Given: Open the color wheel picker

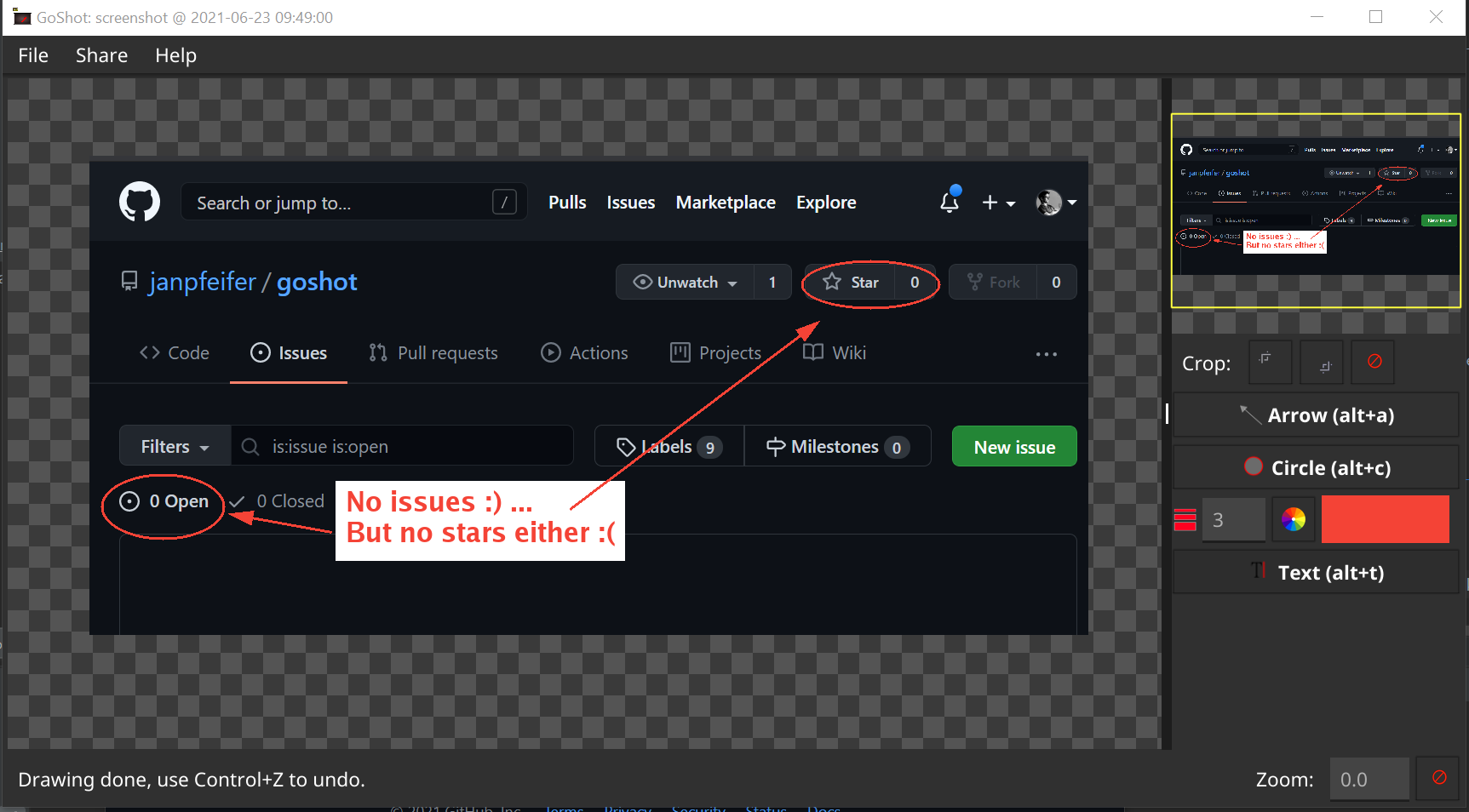Looking at the screenshot, I should [1294, 519].
